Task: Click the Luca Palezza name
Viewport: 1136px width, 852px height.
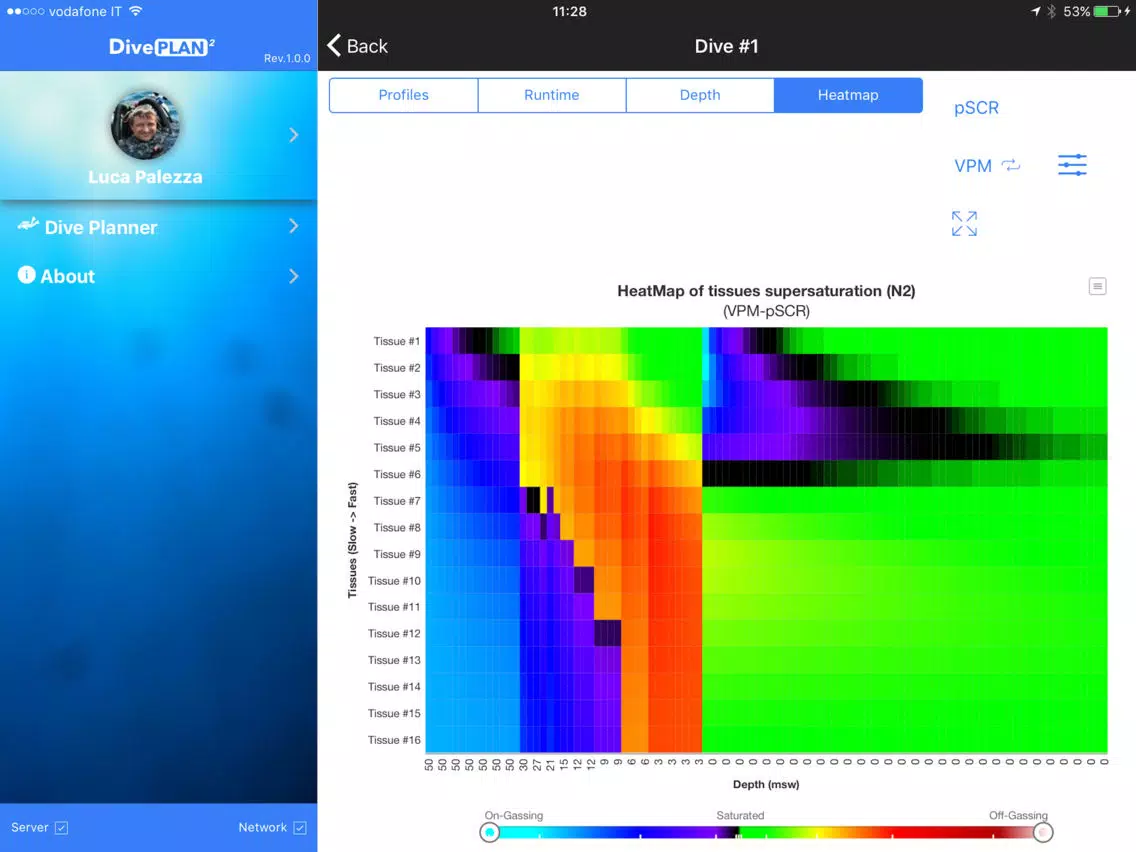Action: pos(146,177)
